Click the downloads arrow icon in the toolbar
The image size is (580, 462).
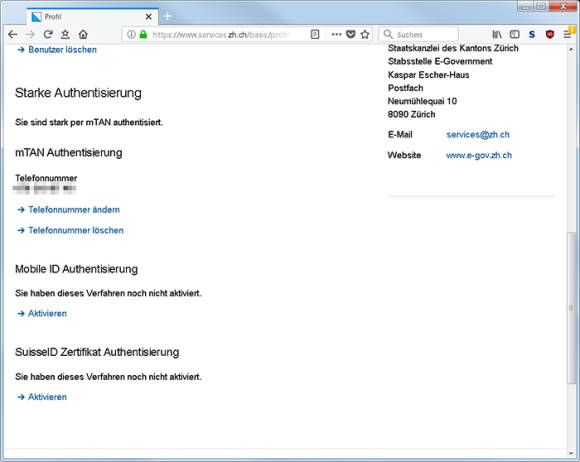coord(65,34)
